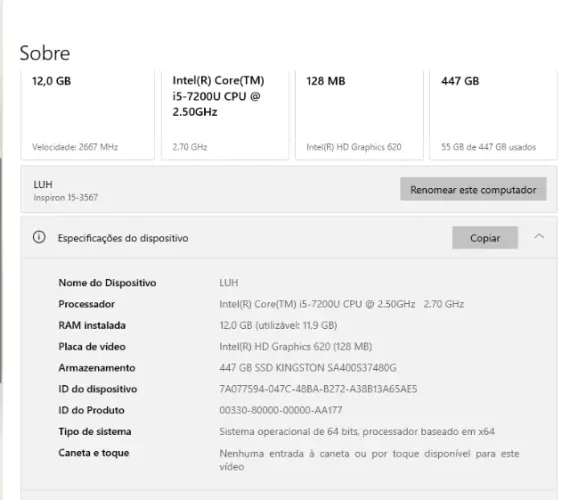Click the LUH value beside Nome do Dispositivo

[x=229, y=283]
